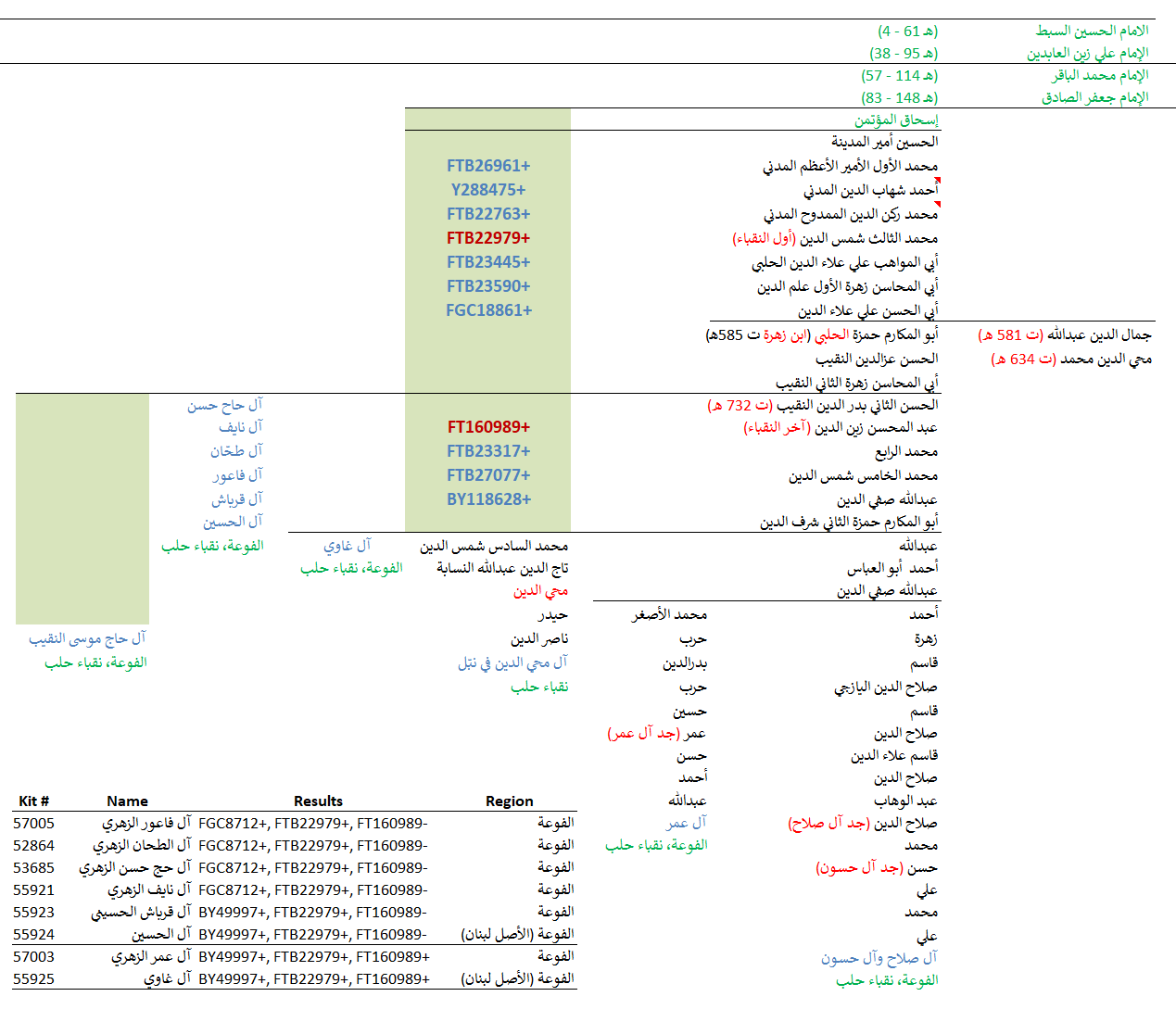The height and width of the screenshot is (1009, 1176).
Task: Select the FGC18861+ cell
Action: pos(488,310)
